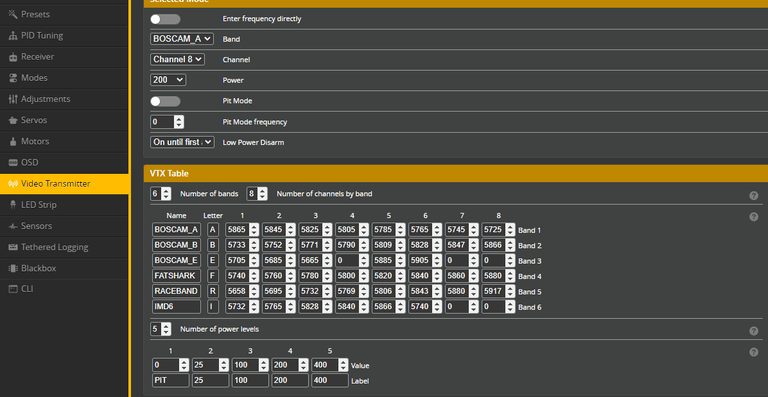Screen dimensions: 768x397
Task: Click help icon beside power values row
Action: [753, 352]
